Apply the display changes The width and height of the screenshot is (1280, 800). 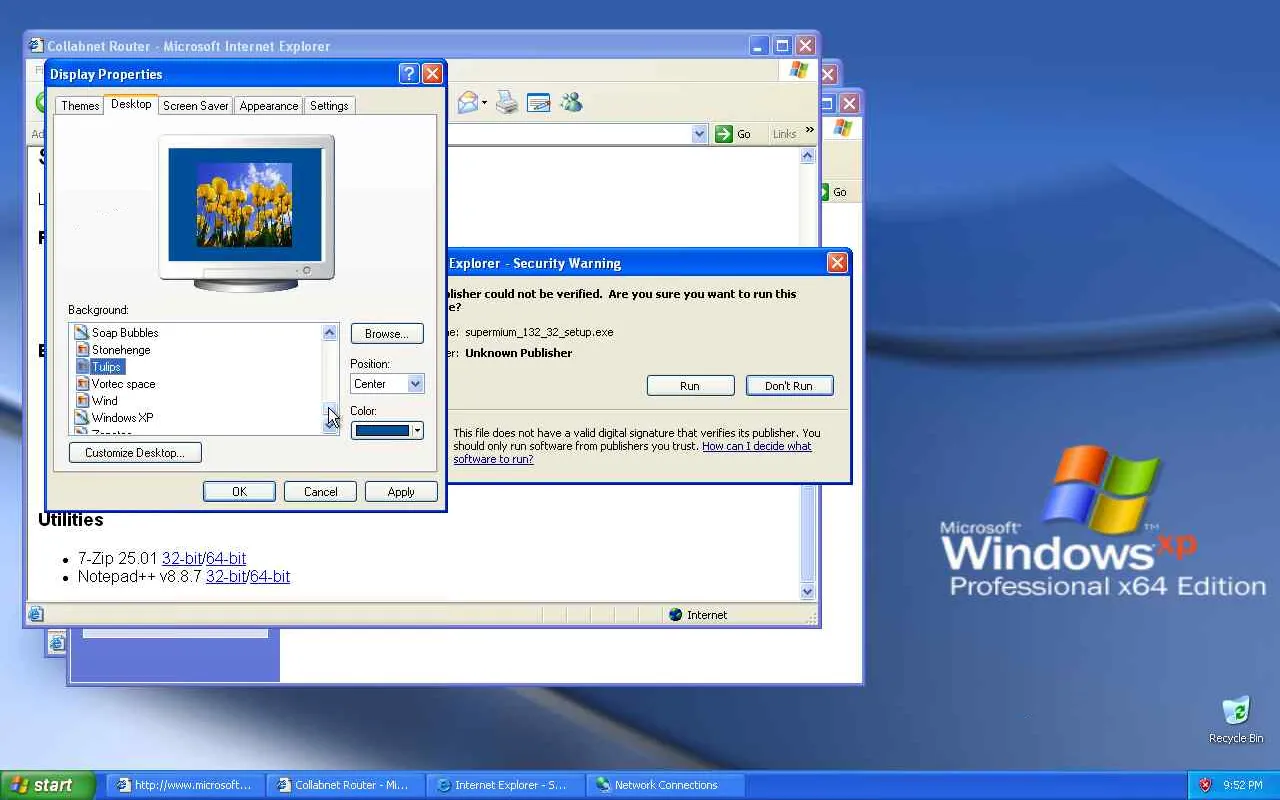pyautogui.click(x=401, y=492)
